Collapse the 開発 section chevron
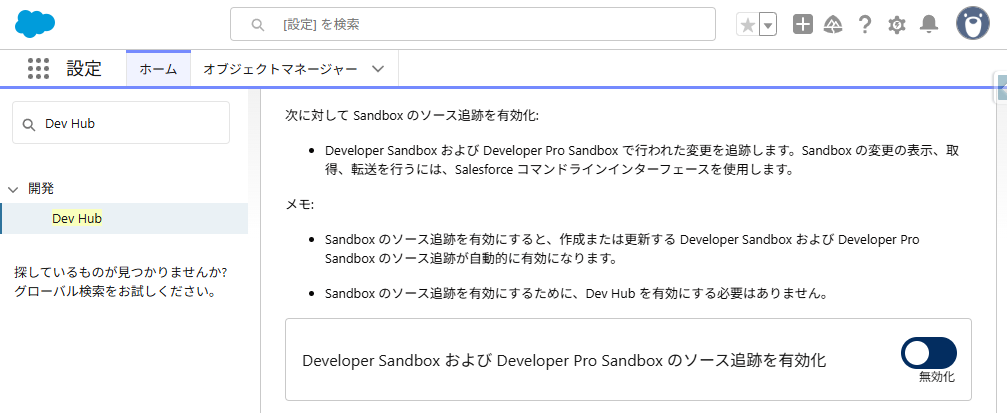Viewport: 1007px width, 413px height. tap(12, 189)
